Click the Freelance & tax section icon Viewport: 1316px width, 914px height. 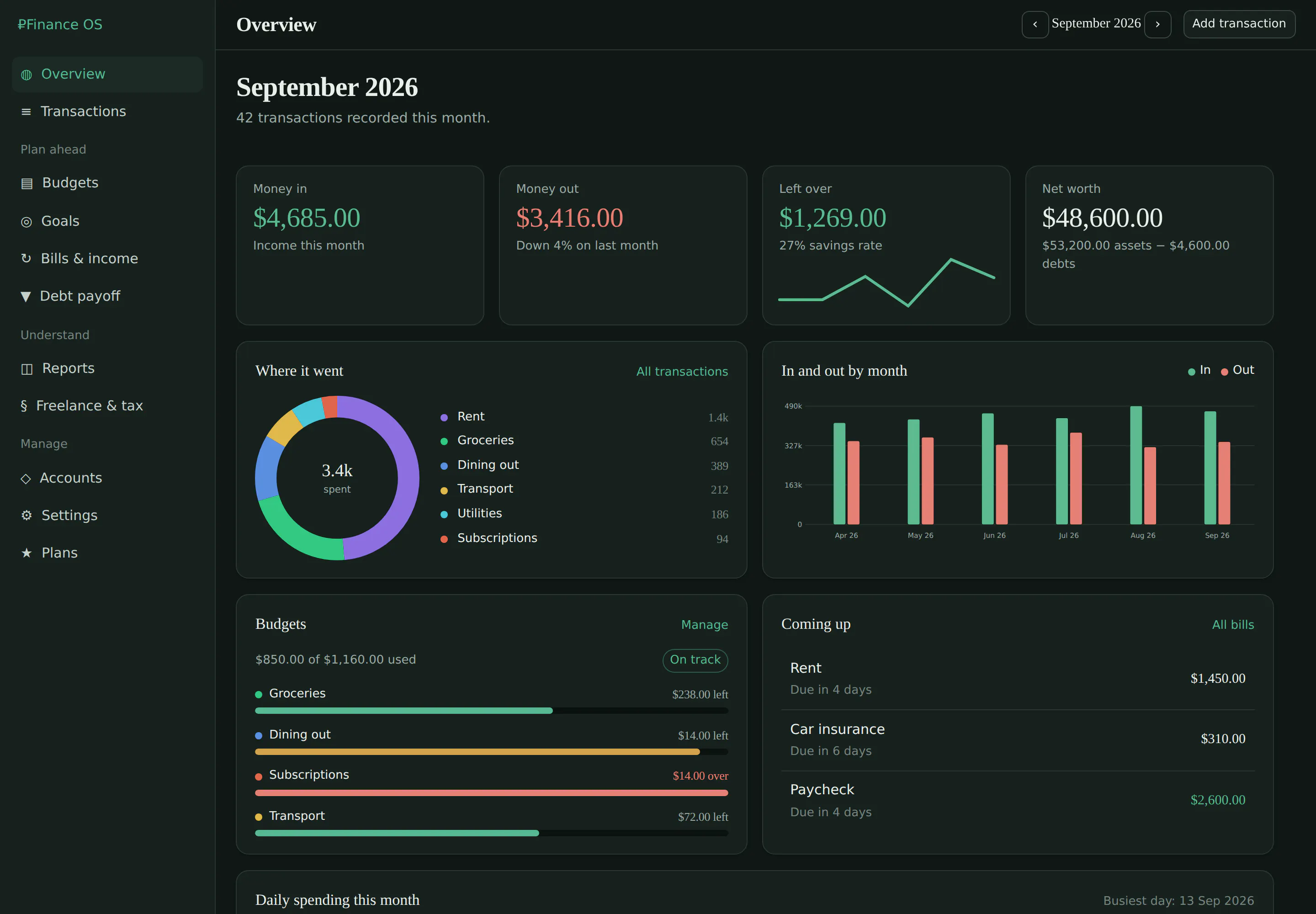[x=23, y=406]
